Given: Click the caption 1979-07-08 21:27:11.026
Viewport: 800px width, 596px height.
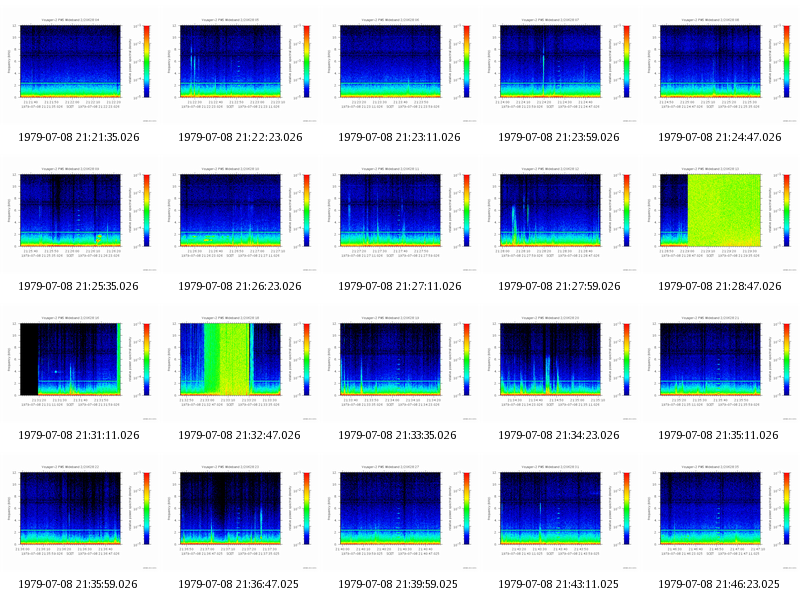Looking at the screenshot, I should click(x=399, y=286).
